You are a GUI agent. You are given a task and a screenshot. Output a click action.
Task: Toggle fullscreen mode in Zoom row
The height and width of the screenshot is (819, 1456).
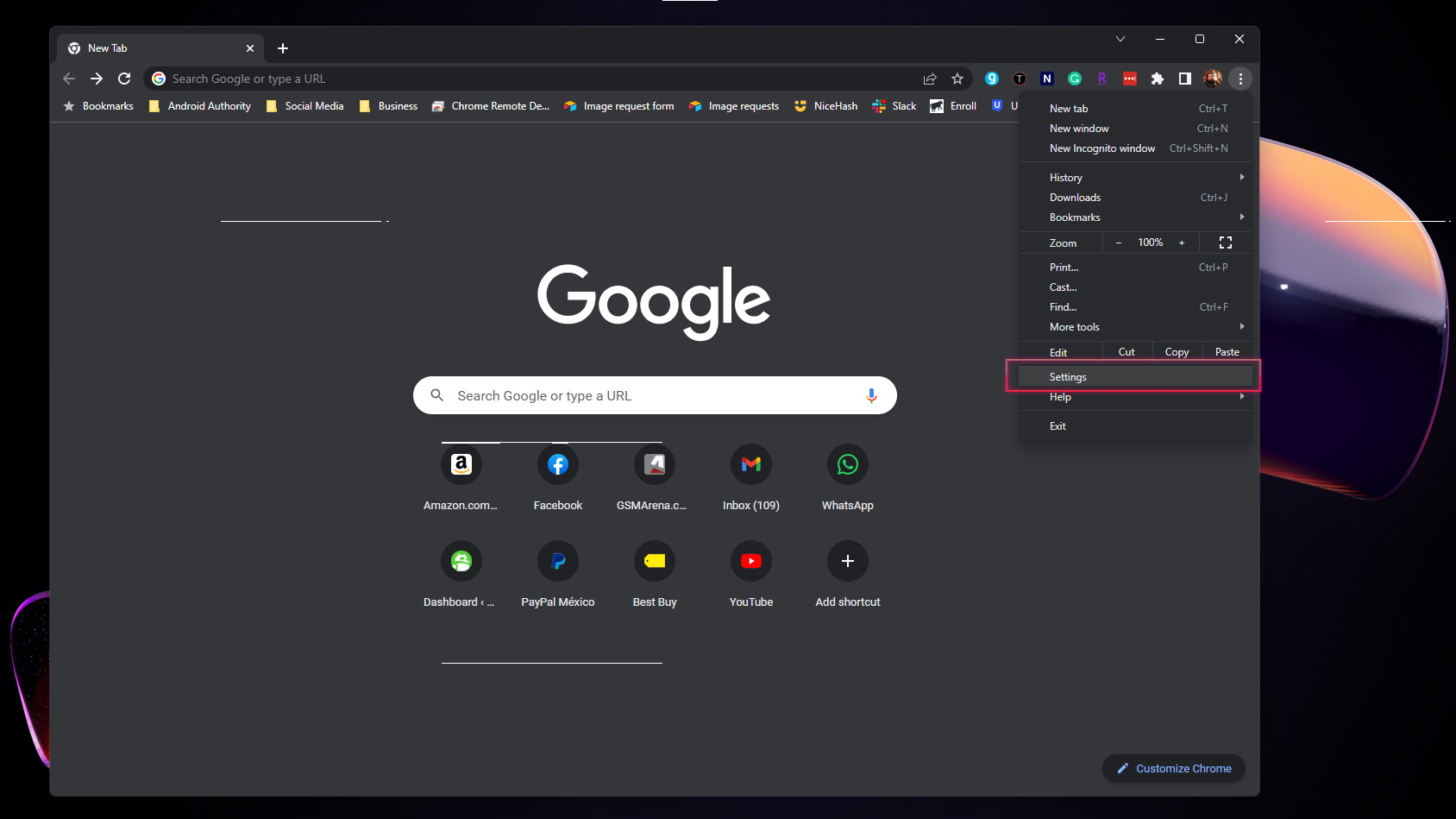pyautogui.click(x=1225, y=243)
